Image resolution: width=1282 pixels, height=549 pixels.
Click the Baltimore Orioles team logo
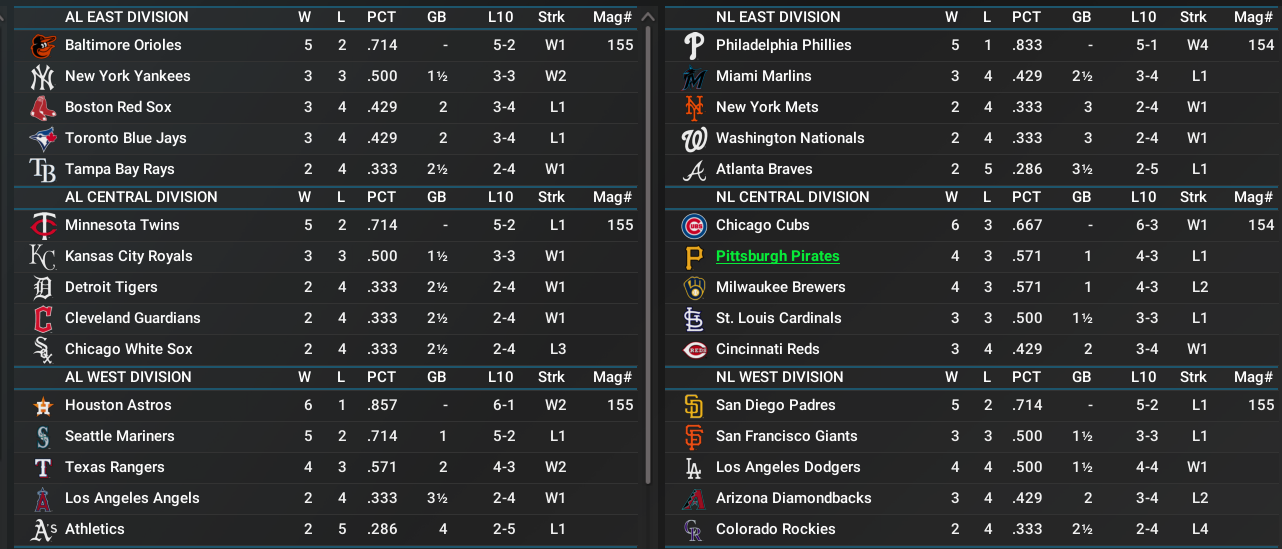click(x=43, y=45)
